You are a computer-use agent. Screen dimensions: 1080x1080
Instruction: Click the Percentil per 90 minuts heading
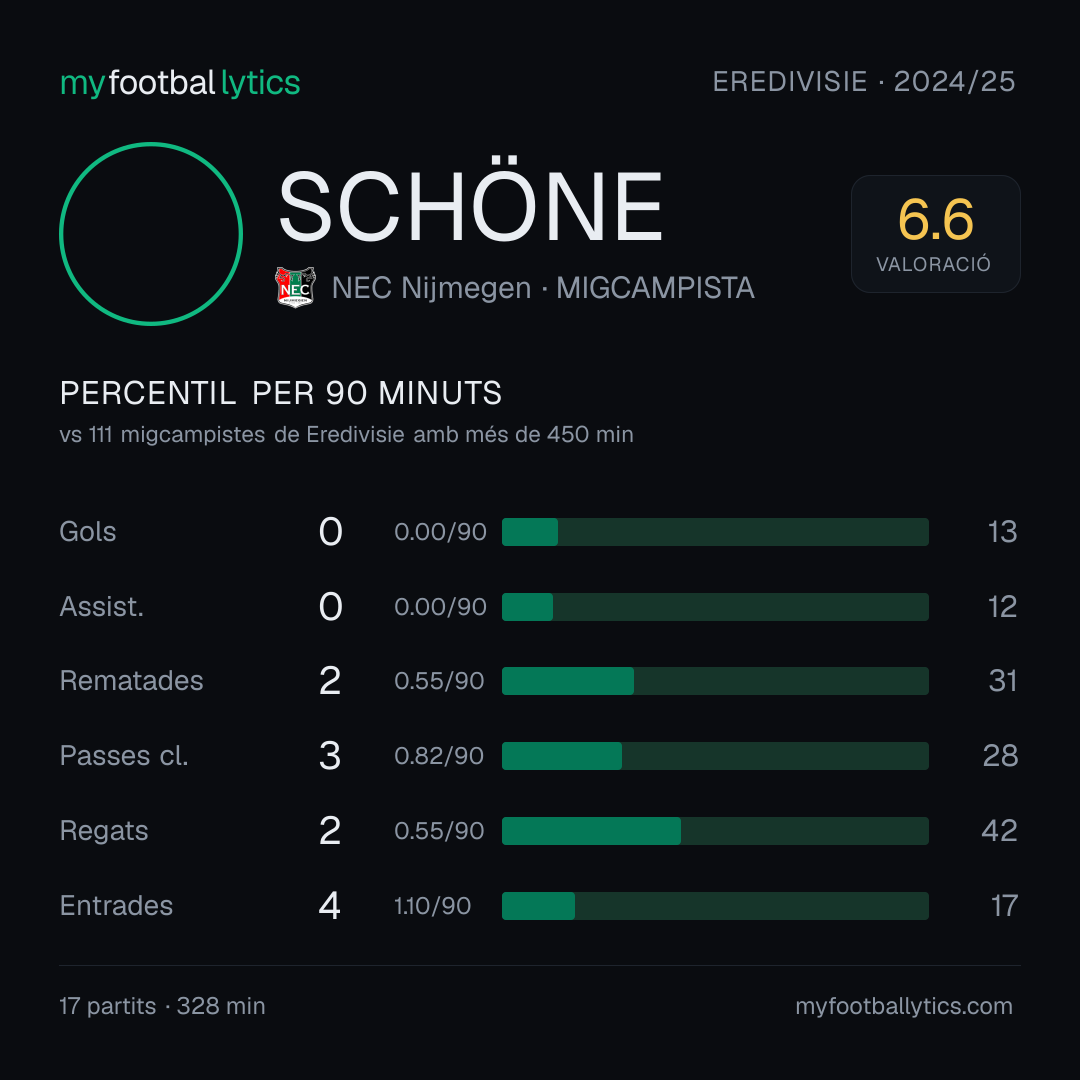[x=281, y=393]
